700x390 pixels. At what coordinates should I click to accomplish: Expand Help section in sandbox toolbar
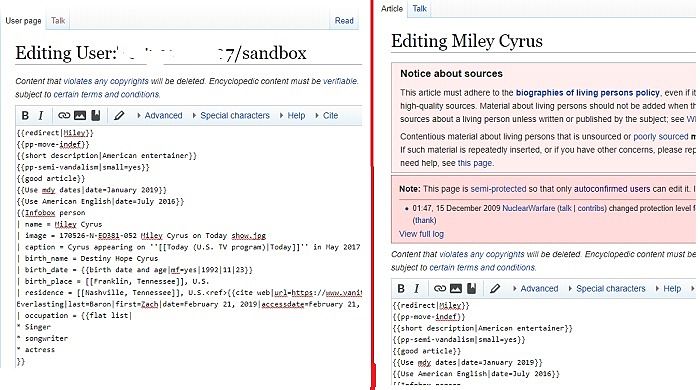[292, 116]
